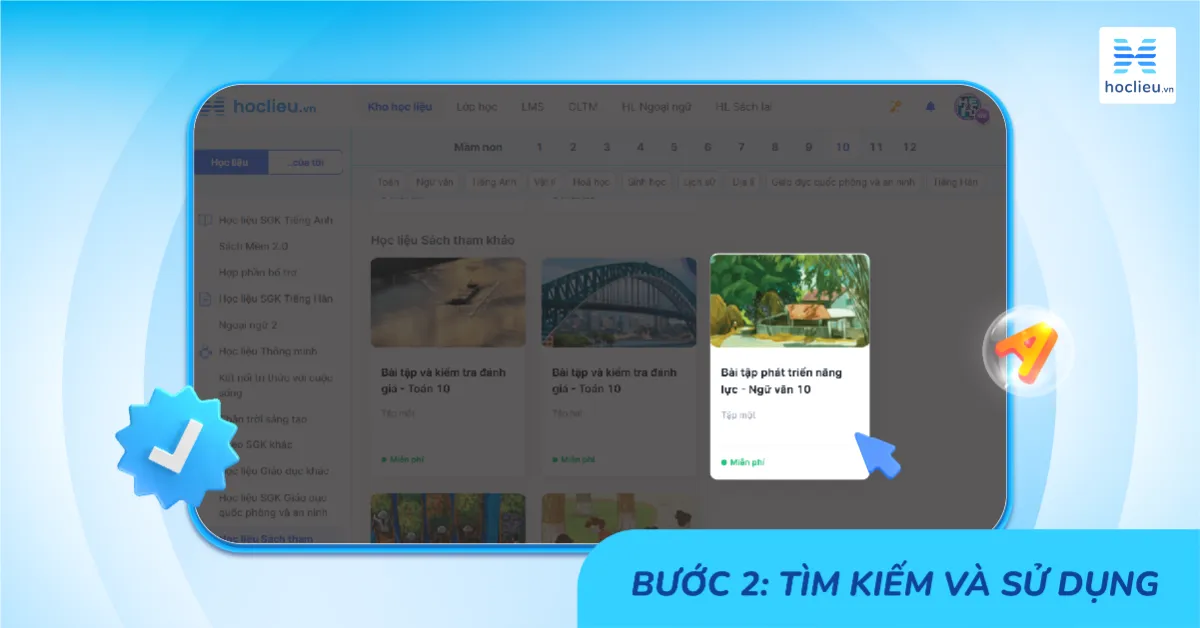Image resolution: width=1200 pixels, height=628 pixels.
Task: Open the CLTM tab
Action: [582, 107]
